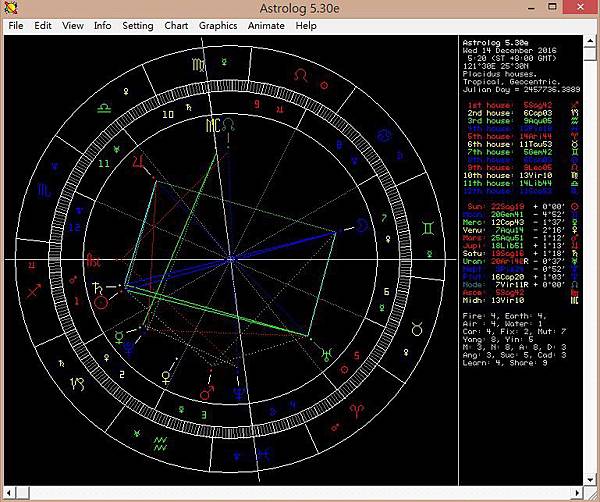Open the Graphics menu

(x=218, y=26)
